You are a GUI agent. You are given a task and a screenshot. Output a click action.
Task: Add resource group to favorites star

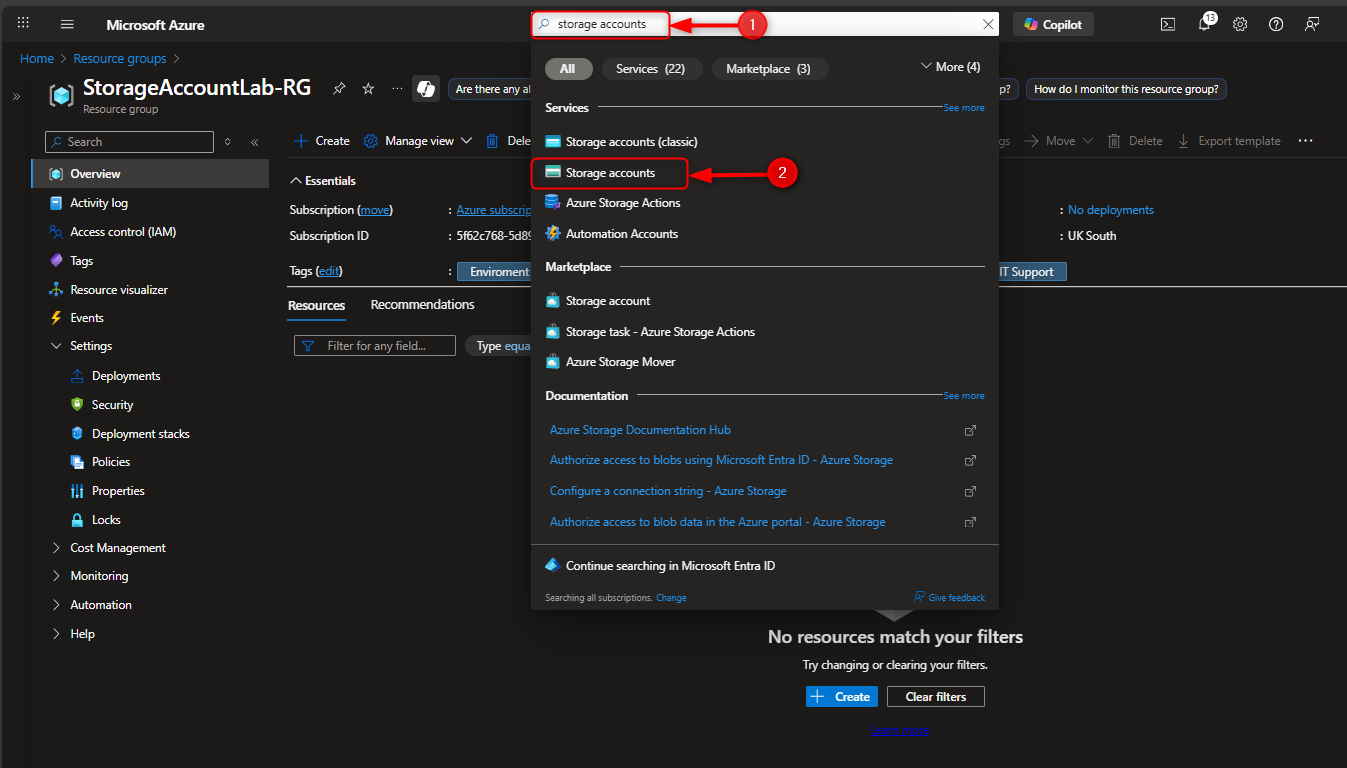[x=367, y=88]
